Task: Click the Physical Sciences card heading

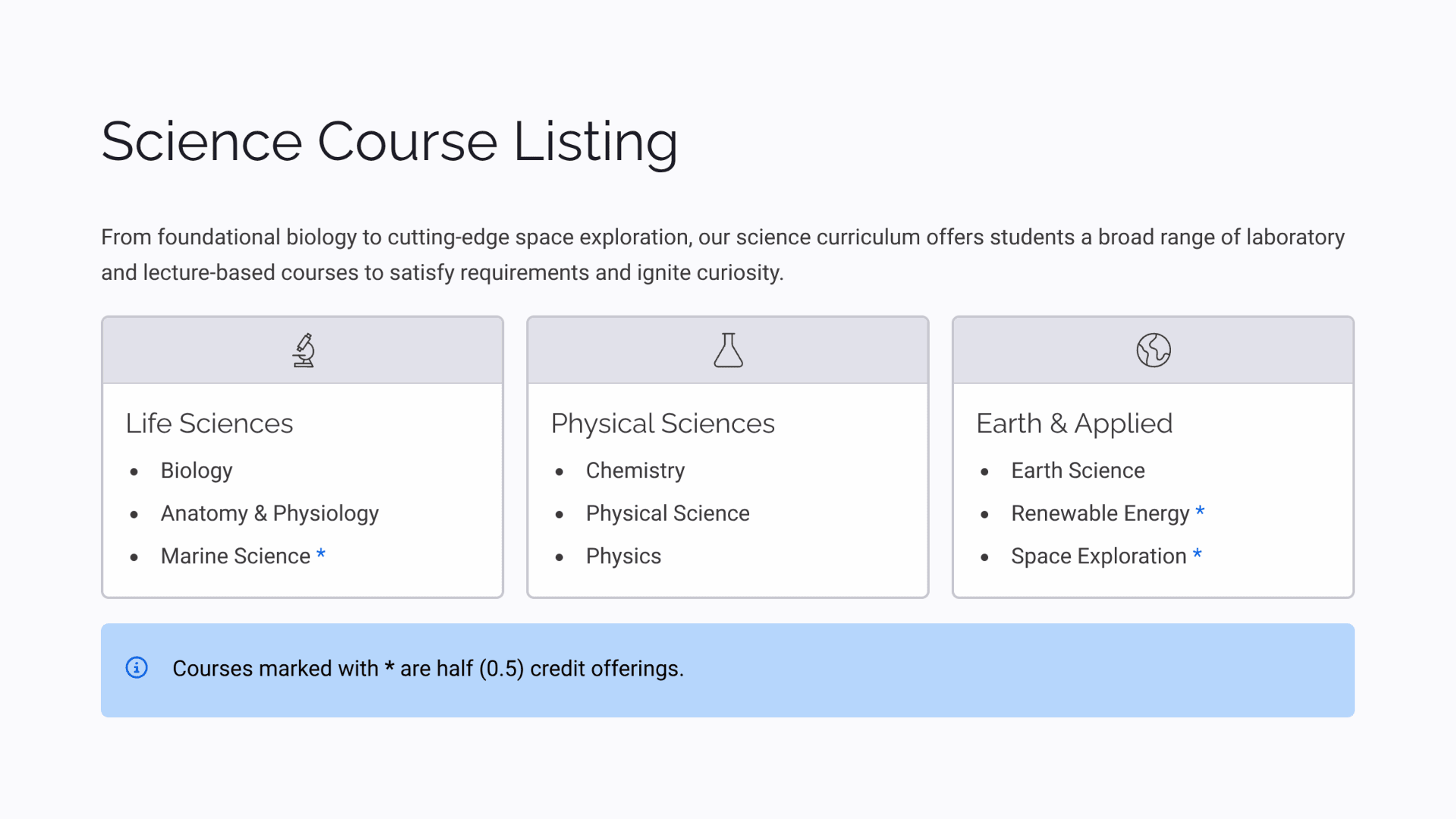Action: tap(663, 423)
